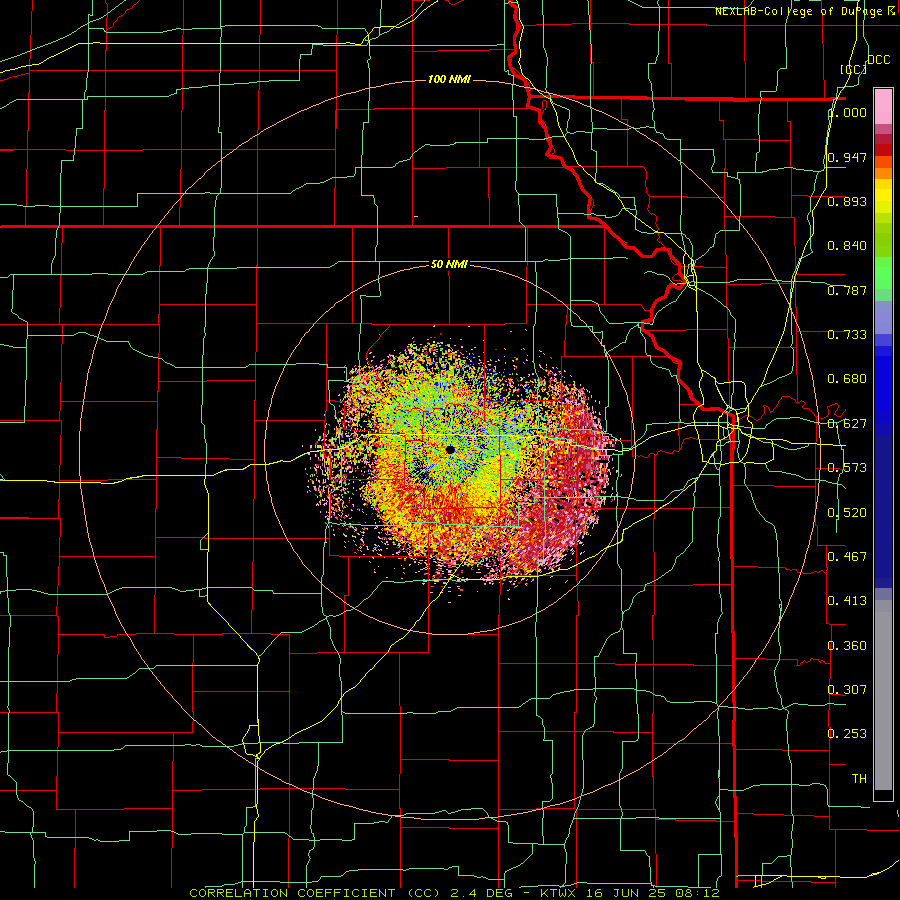
Task: Click the Correlation Coefficient caption at the bottom
Action: point(455,893)
